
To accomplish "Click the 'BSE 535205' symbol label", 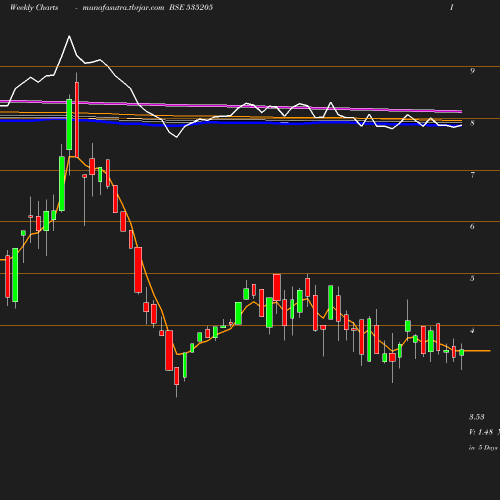I will [191, 7].
